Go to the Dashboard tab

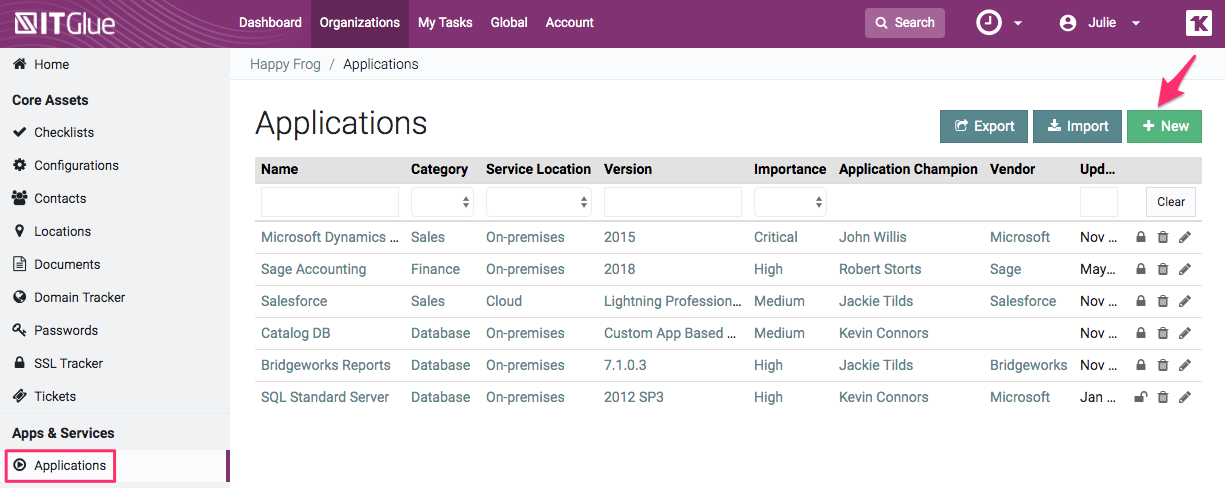pos(270,23)
